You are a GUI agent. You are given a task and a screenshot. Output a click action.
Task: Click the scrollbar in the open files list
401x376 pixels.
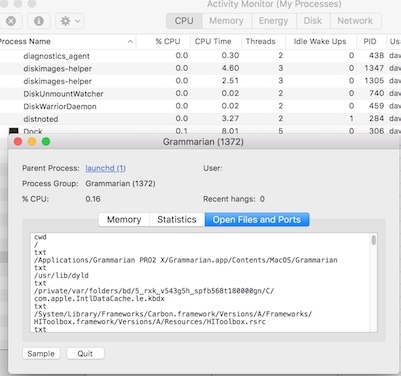[374, 240]
